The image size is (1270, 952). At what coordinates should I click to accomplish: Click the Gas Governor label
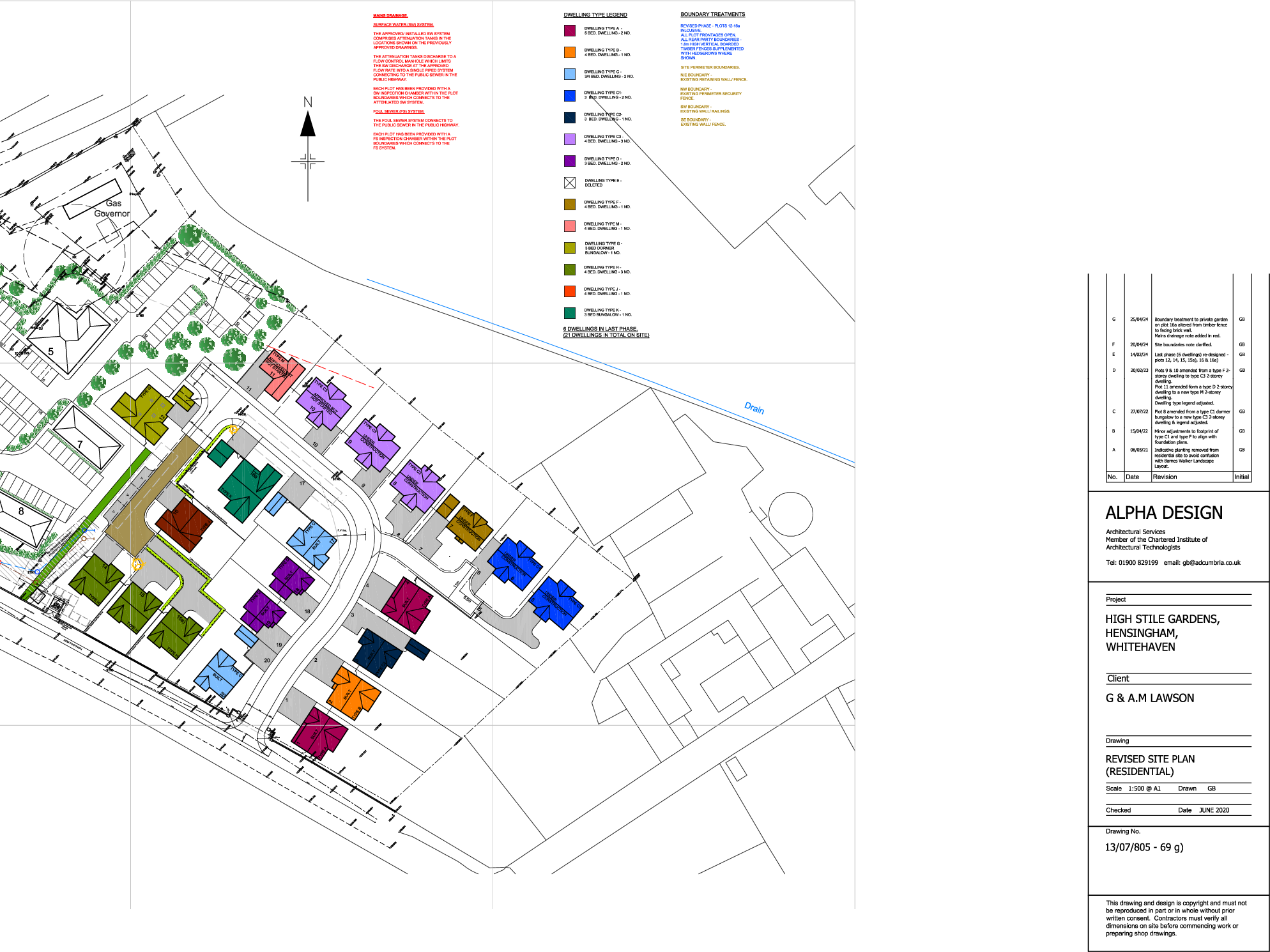point(112,208)
